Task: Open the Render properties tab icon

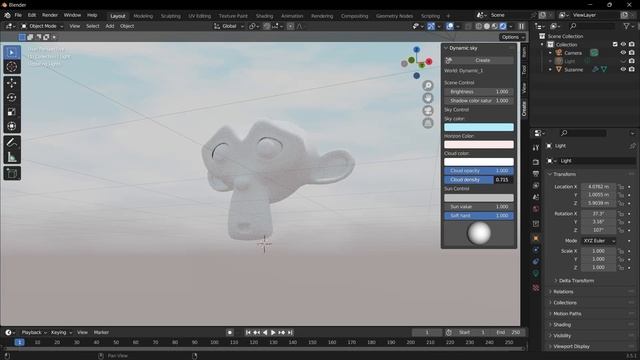Action: pos(536,162)
